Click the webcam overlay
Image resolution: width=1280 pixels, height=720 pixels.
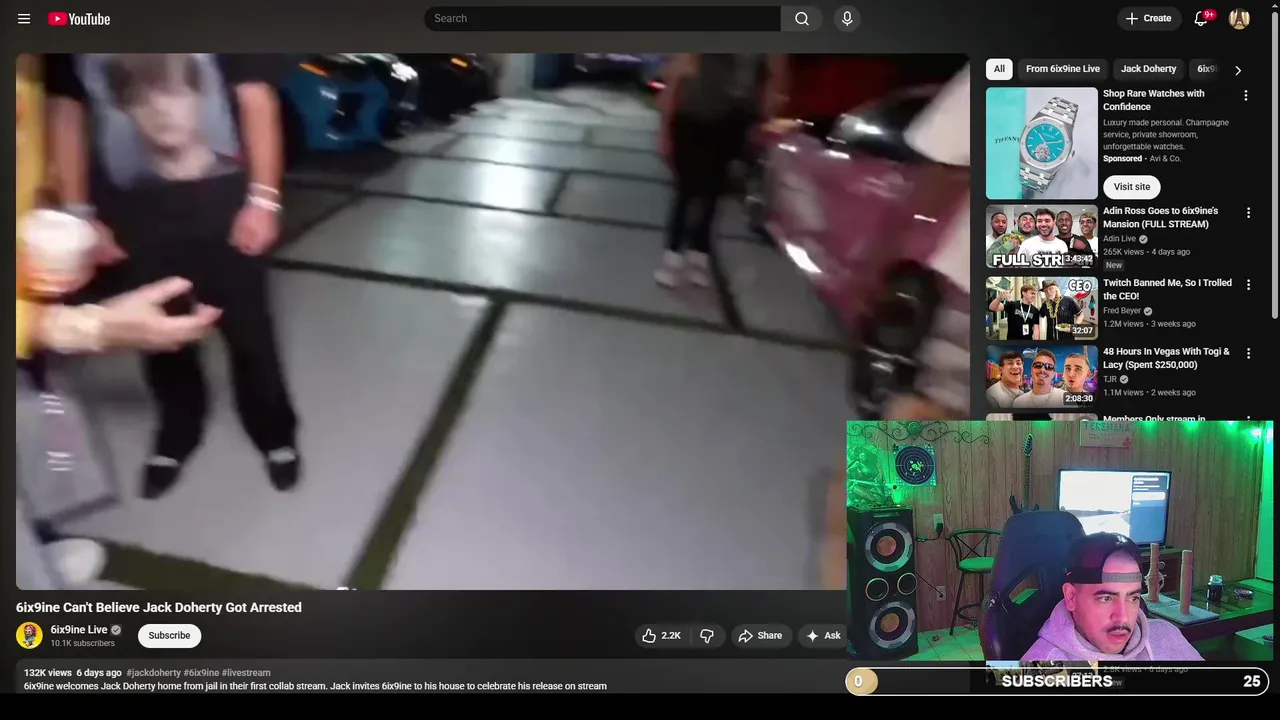tap(1059, 541)
